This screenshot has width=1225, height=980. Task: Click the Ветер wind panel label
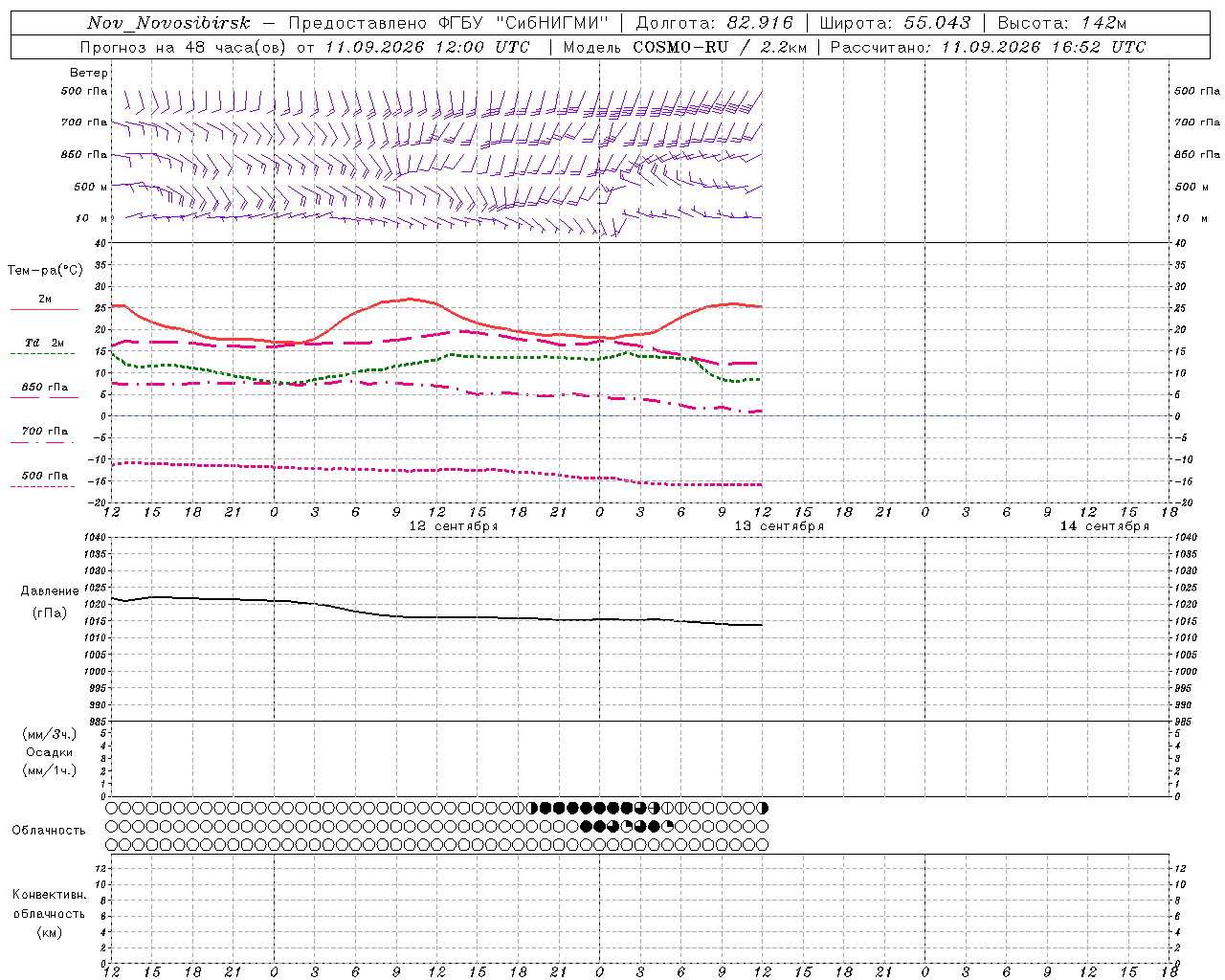click(89, 73)
